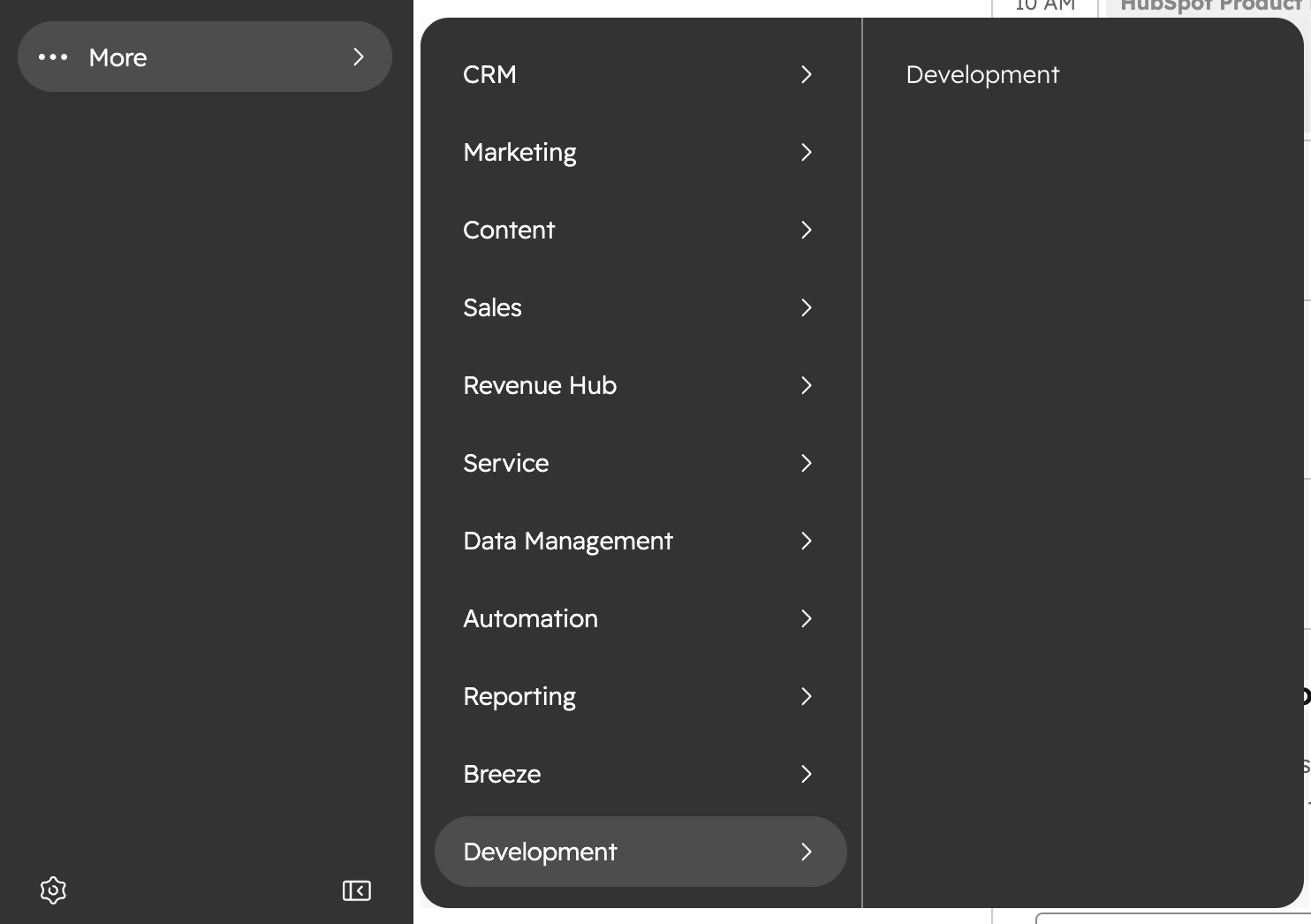Expand the Sales submenu chevron
This screenshot has height=924, width=1311.
pyautogui.click(x=806, y=307)
